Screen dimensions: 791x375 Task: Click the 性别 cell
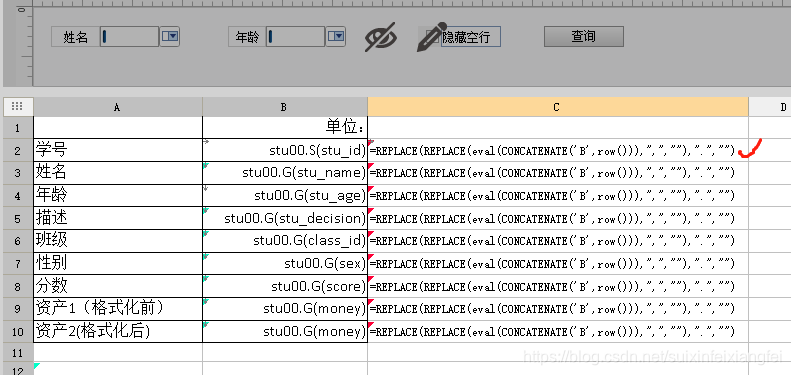pyautogui.click(x=118, y=264)
